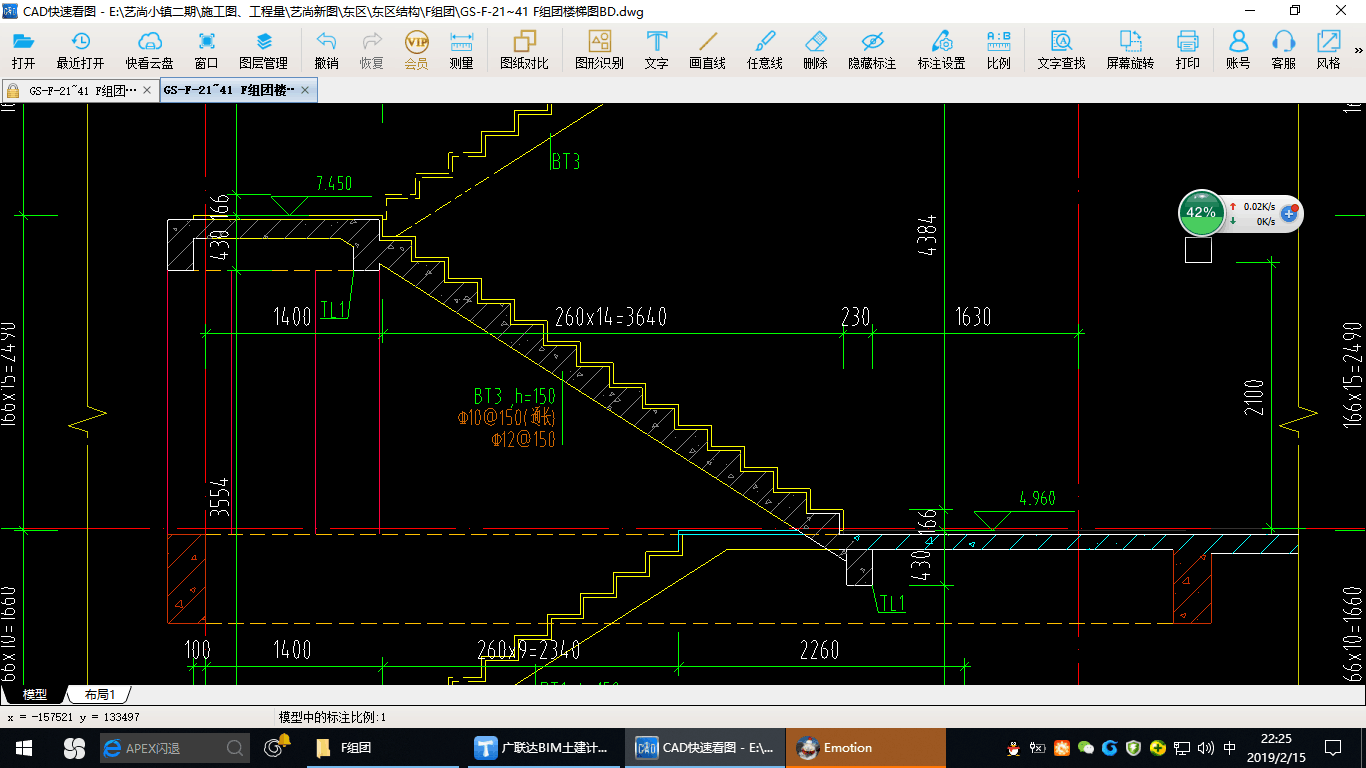Open 文字查找 text search
The height and width of the screenshot is (768, 1366).
1061,50
